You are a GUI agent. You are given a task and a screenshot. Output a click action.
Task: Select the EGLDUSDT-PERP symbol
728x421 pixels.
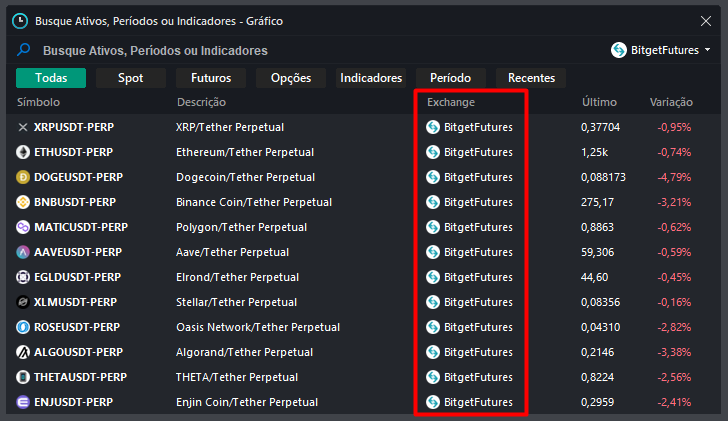[78, 277]
